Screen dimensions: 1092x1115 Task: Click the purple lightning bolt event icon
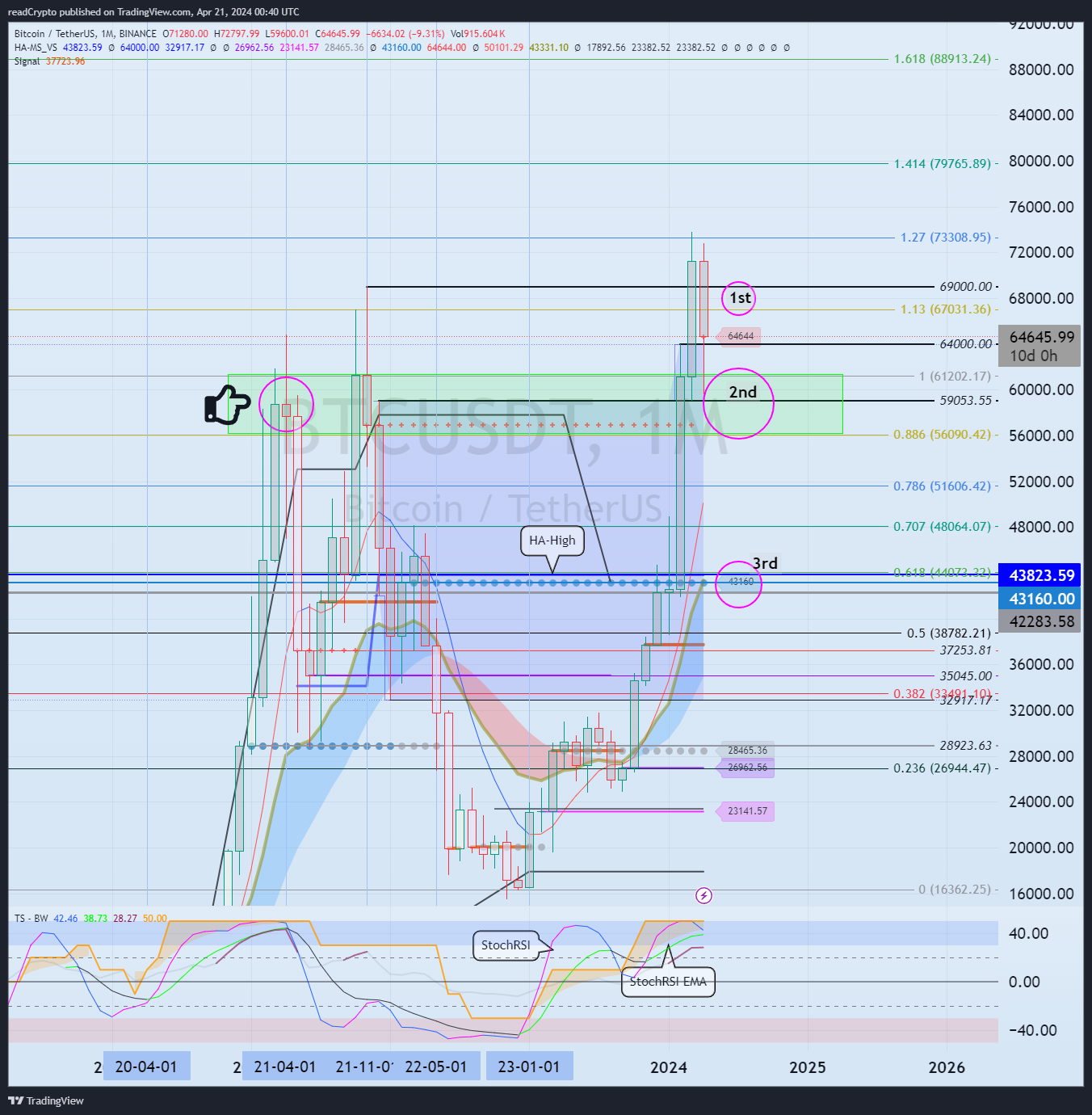[703, 895]
